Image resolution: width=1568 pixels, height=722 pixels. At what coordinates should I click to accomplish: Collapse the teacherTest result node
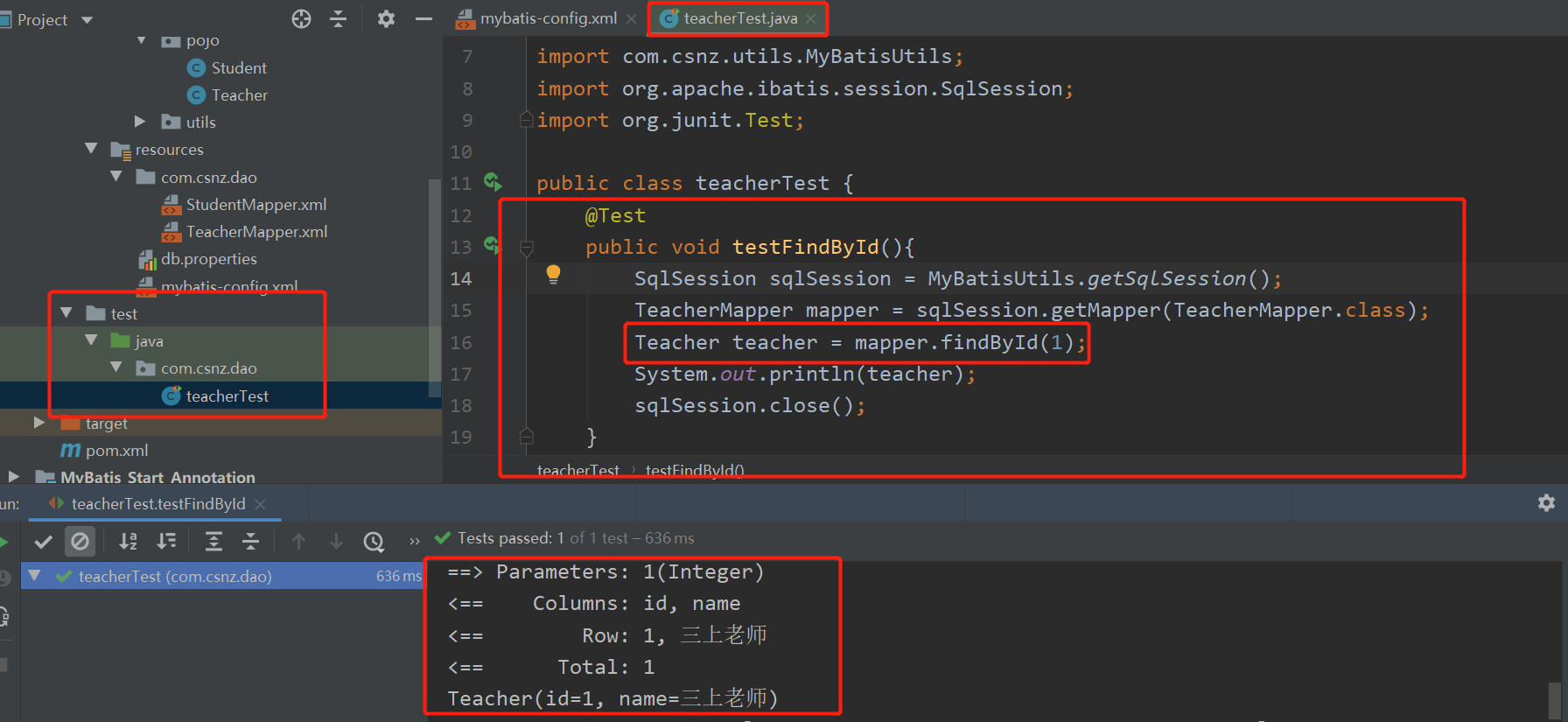pyautogui.click(x=34, y=576)
